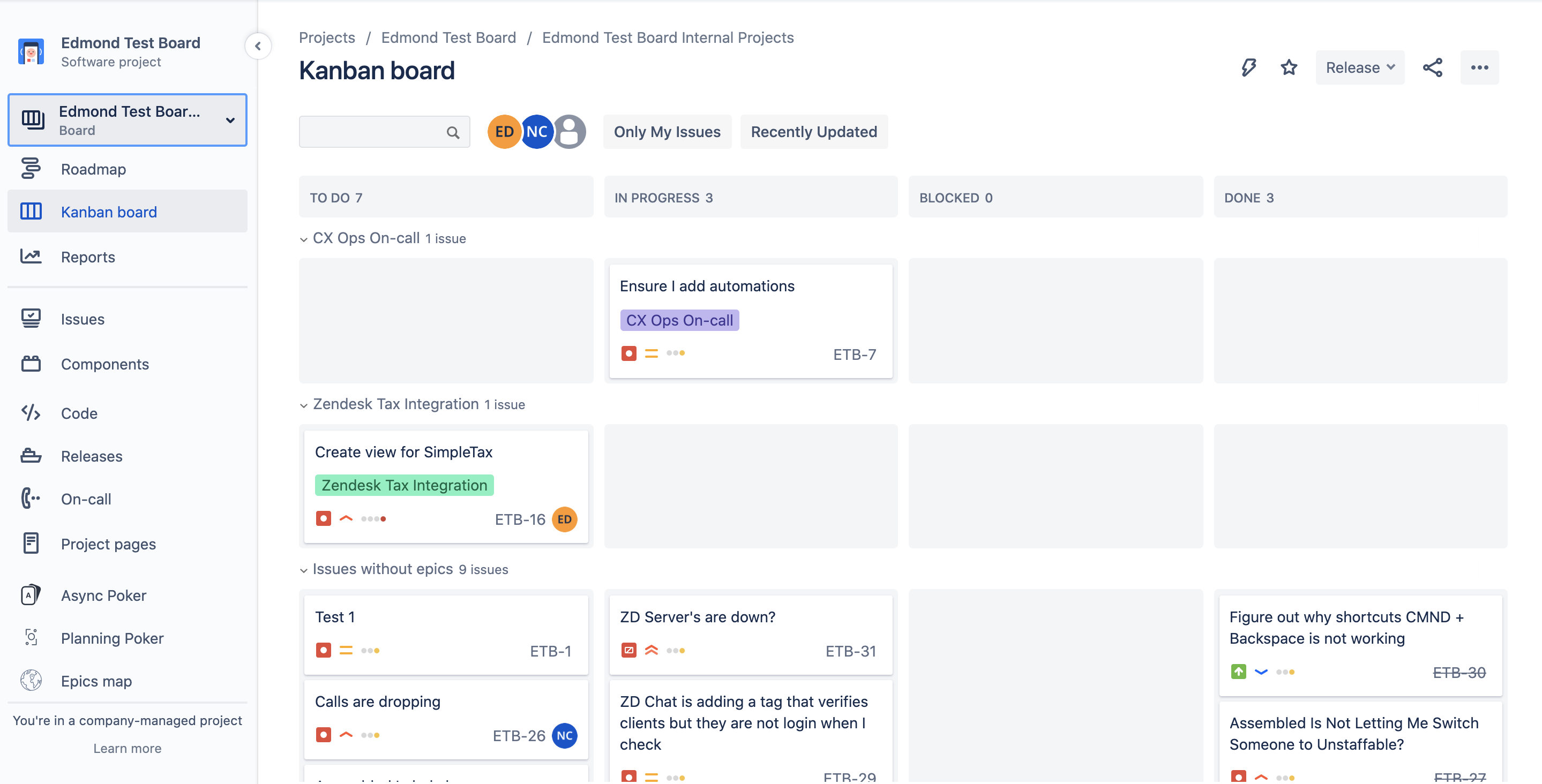Image resolution: width=1542 pixels, height=784 pixels.
Task: Open the more actions ellipsis menu
Action: [1479, 67]
